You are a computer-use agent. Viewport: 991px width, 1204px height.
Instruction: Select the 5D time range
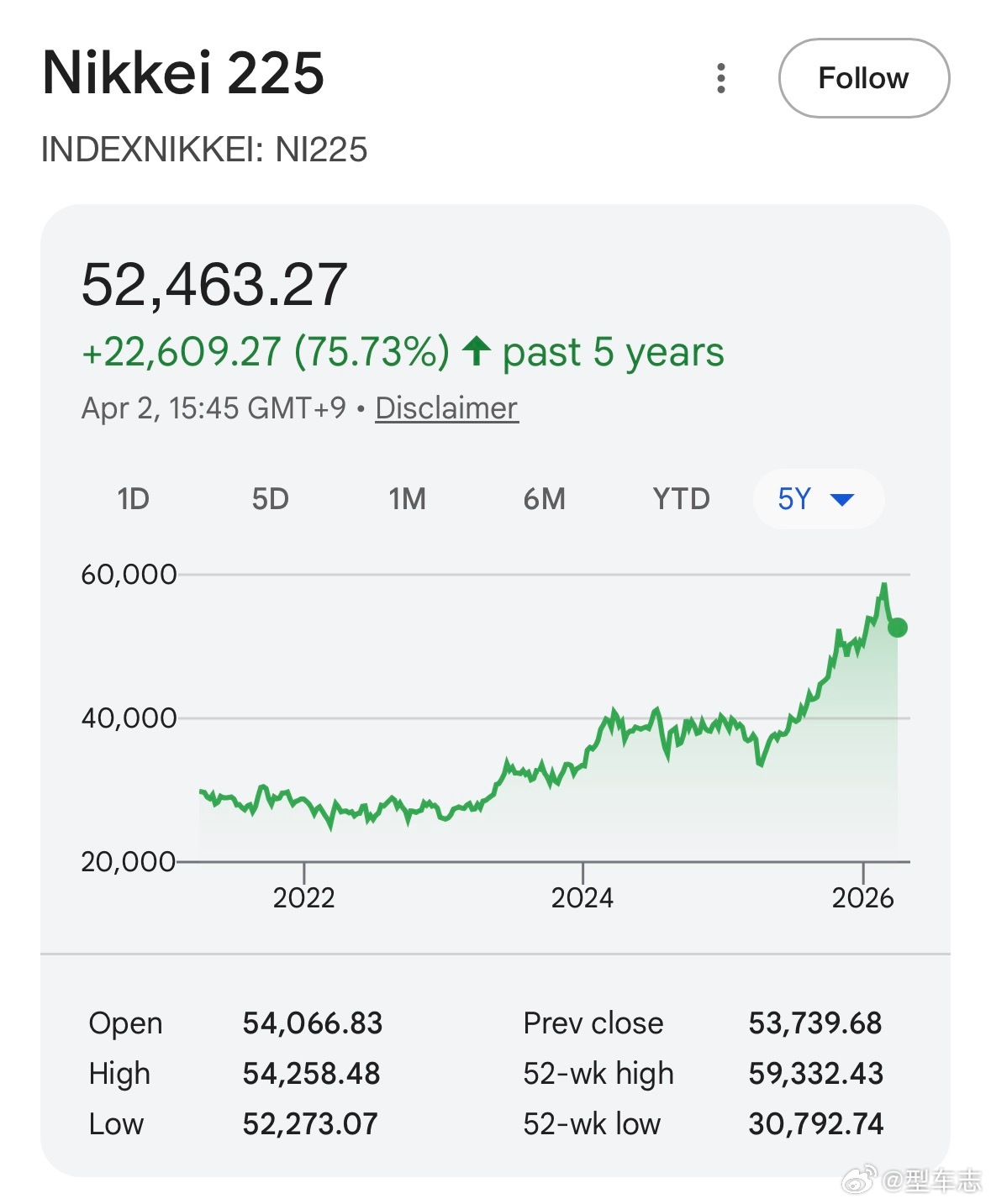point(270,499)
